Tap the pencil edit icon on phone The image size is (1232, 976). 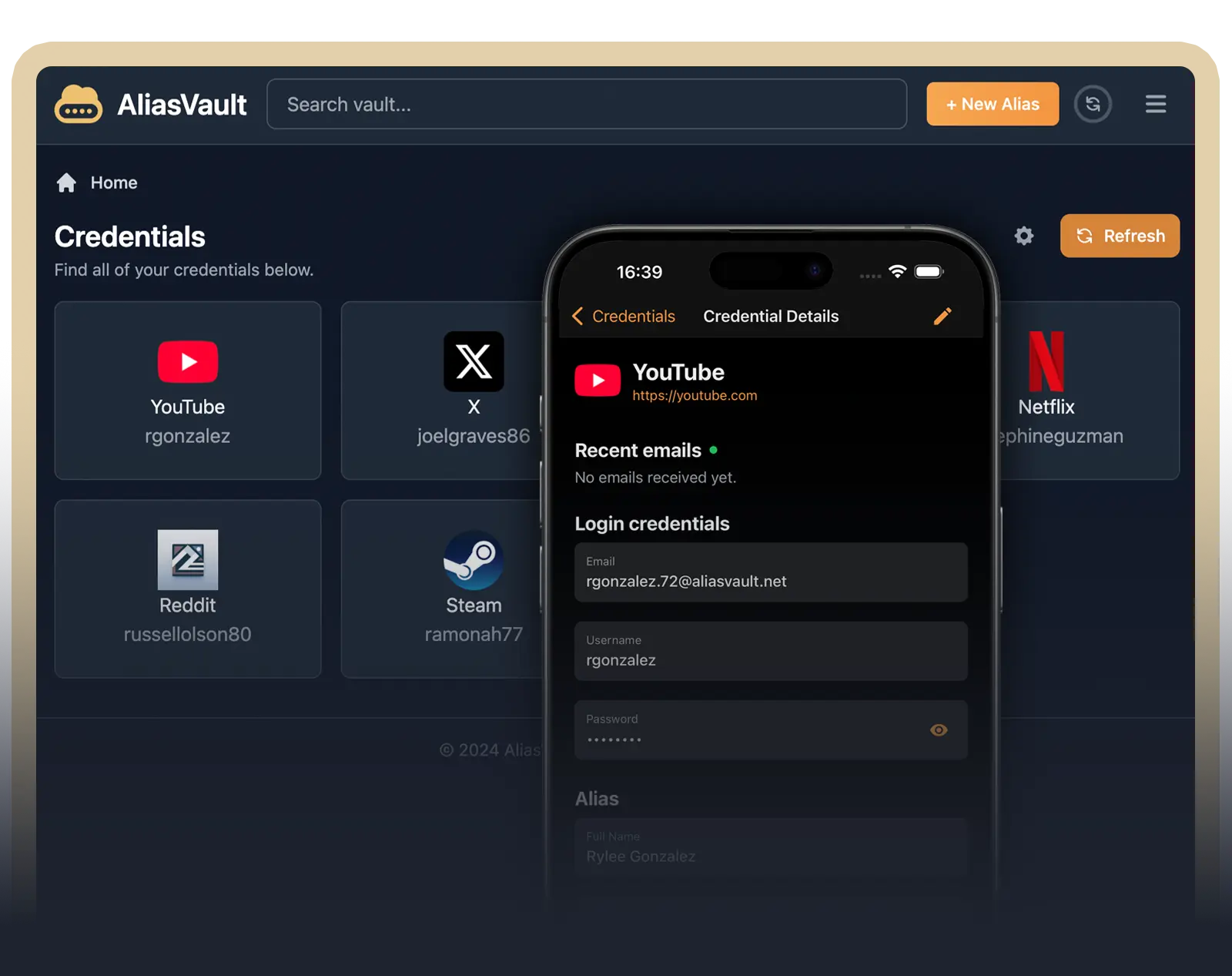[x=942, y=316]
